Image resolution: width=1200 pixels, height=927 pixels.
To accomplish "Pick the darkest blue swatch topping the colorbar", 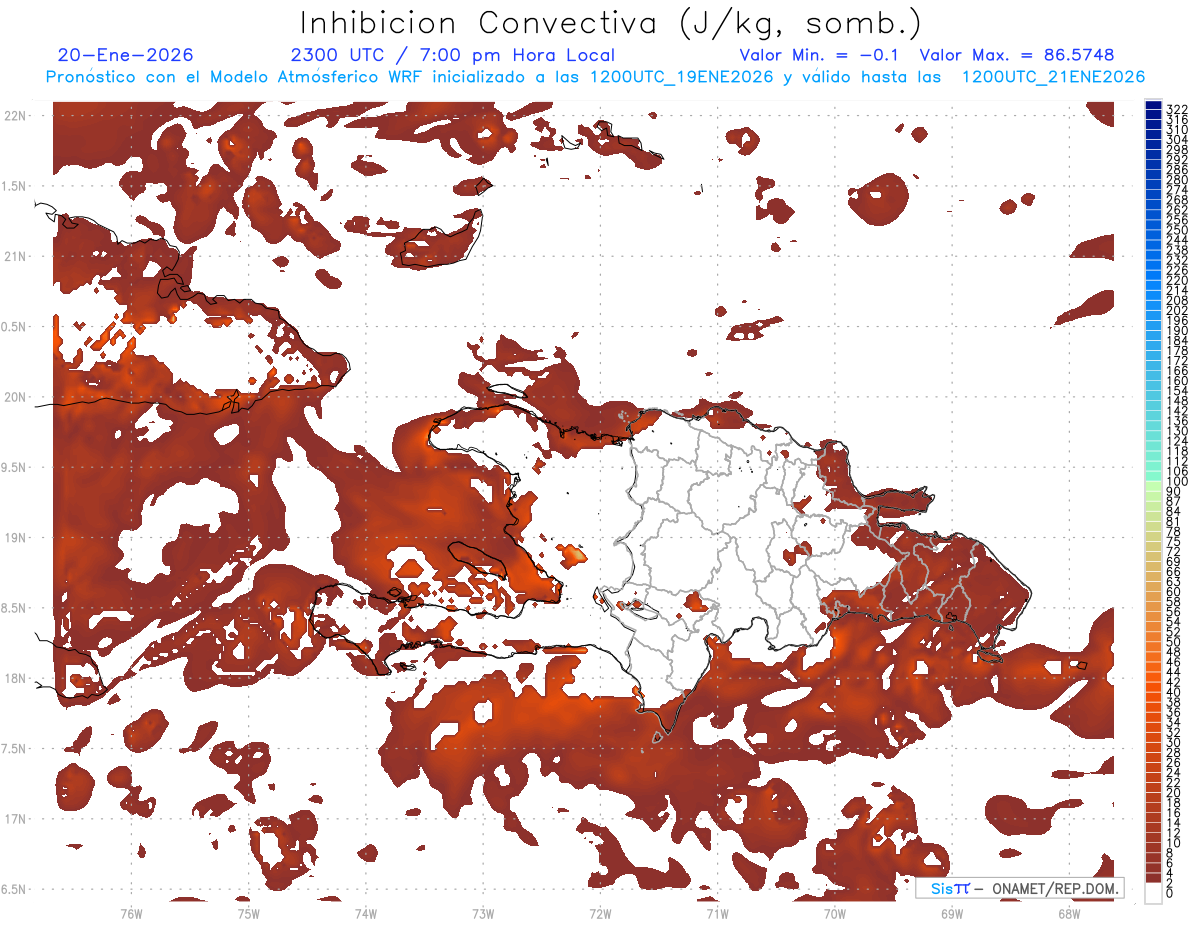I will (x=1153, y=105).
